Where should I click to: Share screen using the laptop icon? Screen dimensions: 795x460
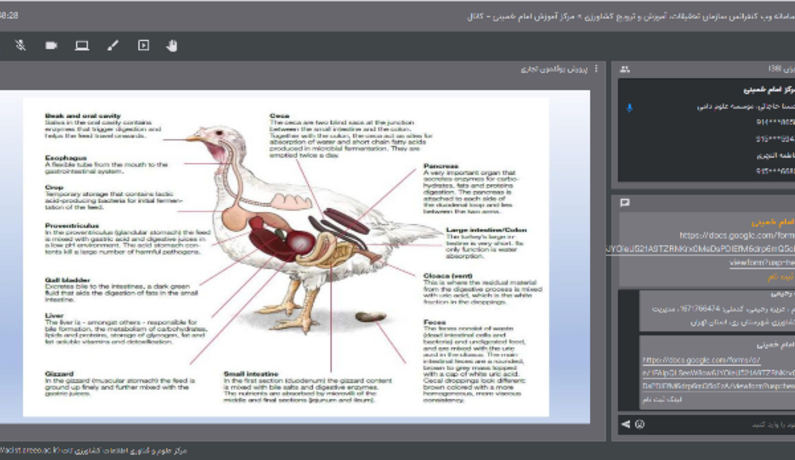[x=82, y=46]
